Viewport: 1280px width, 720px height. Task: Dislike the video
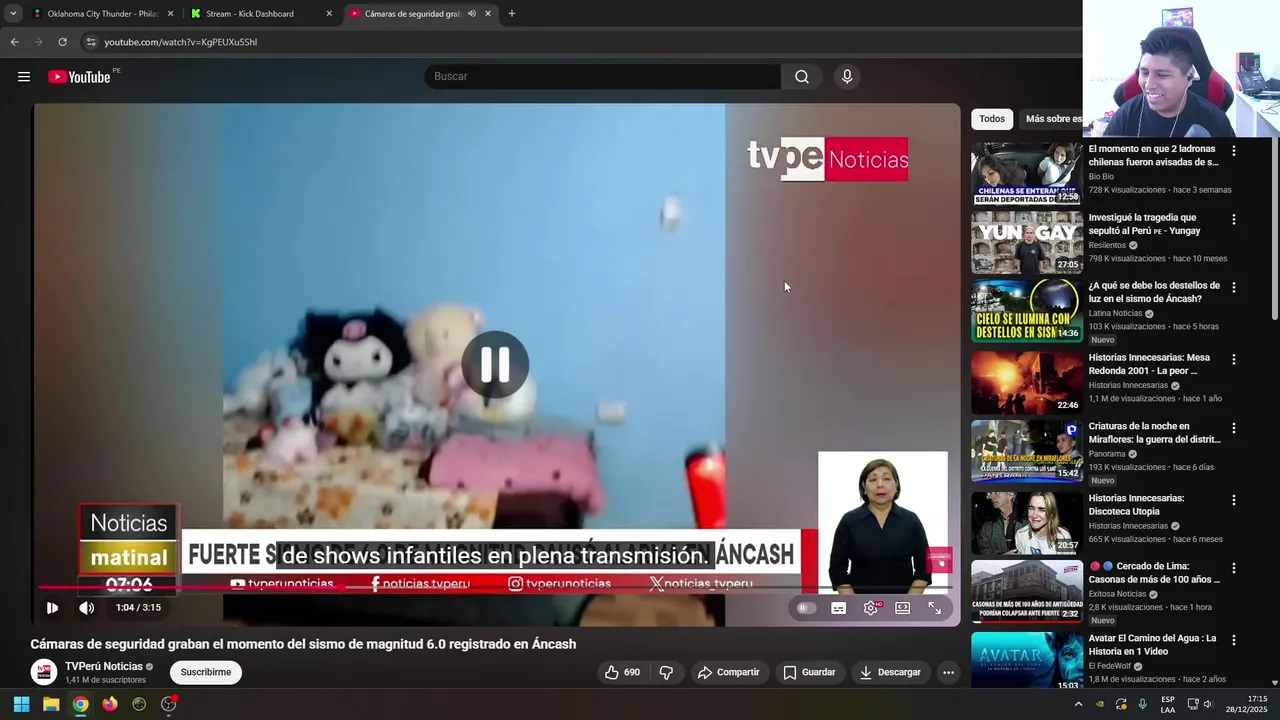coord(666,672)
